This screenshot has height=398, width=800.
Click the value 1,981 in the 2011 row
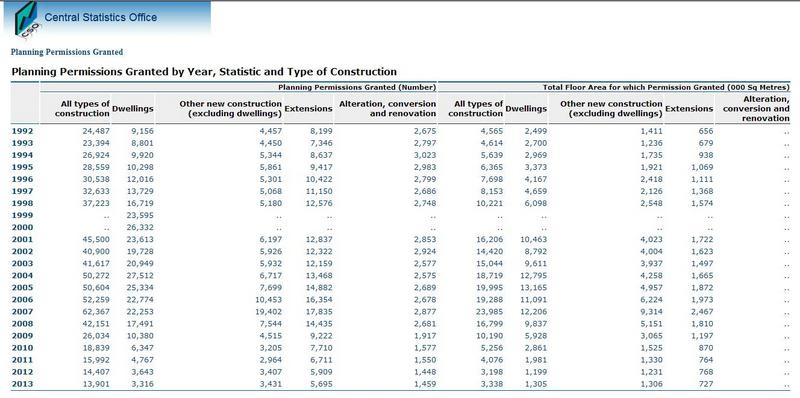click(536, 360)
